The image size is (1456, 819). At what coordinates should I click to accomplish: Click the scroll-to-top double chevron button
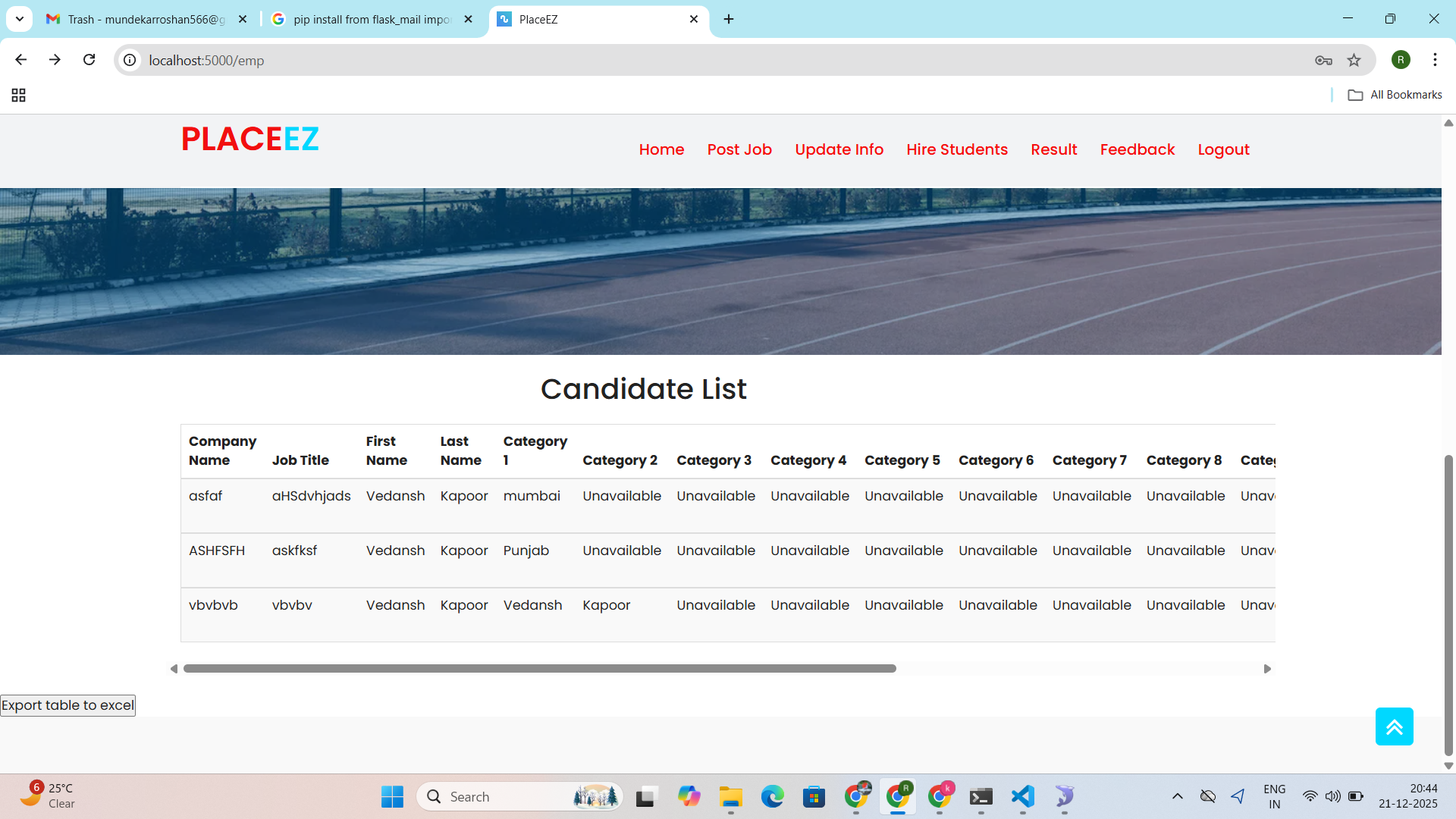coord(1394,726)
